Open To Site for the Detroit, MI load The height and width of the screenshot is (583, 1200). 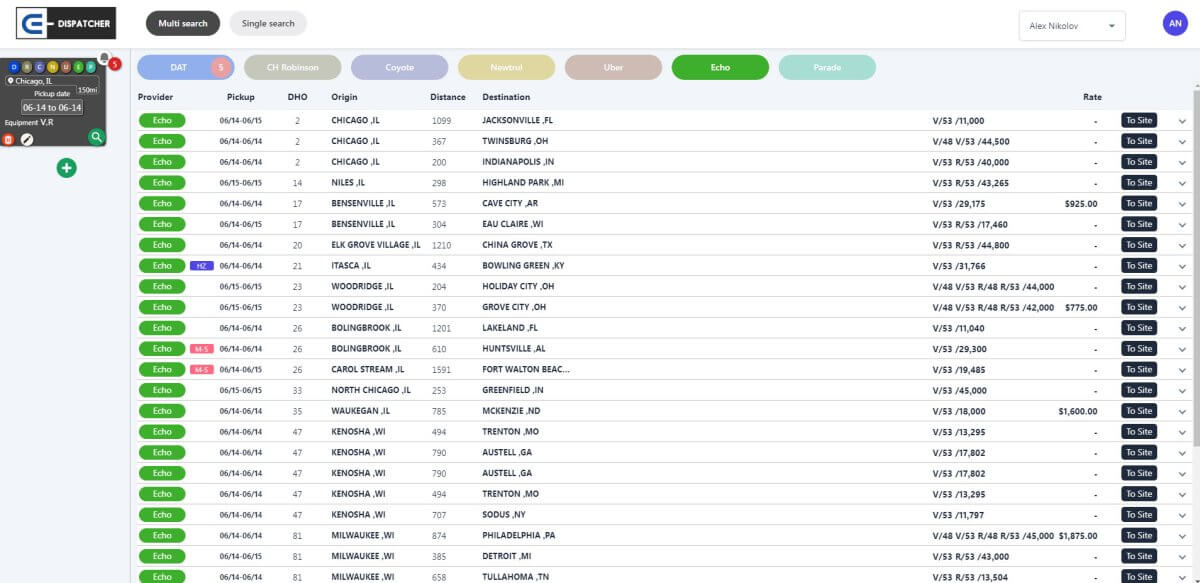[1139, 556]
